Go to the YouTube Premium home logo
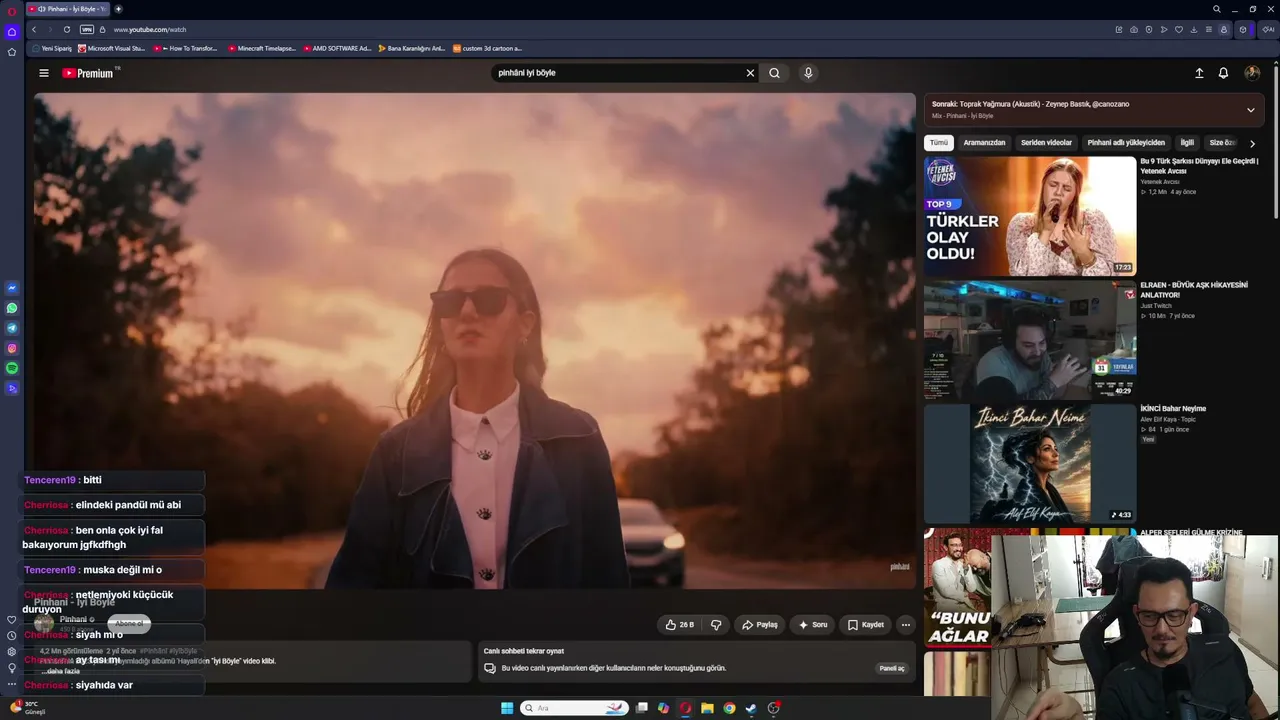This screenshot has height=720, width=1280. tap(90, 73)
